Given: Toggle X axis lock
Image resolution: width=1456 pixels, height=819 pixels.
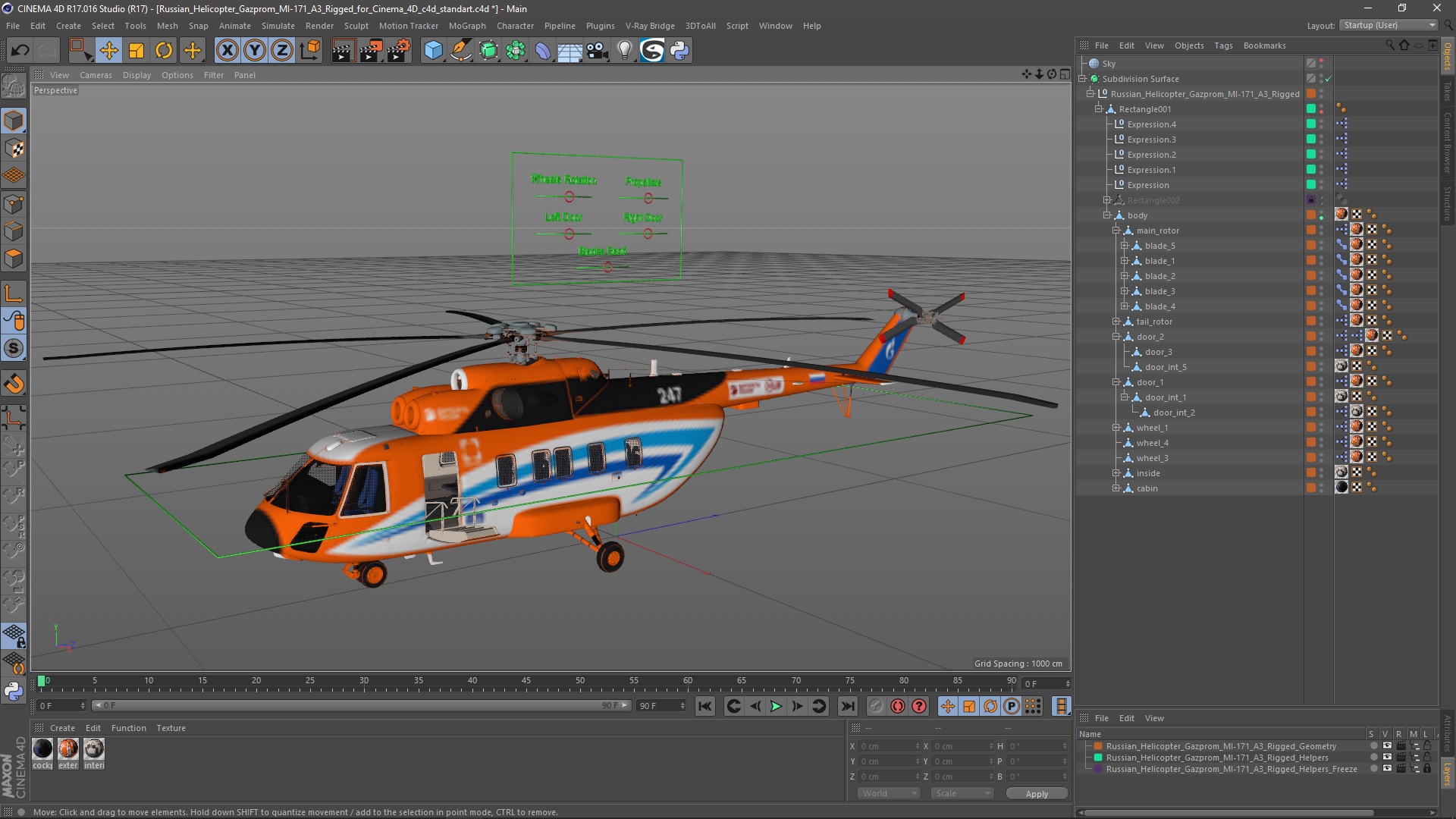Looking at the screenshot, I should (x=227, y=51).
